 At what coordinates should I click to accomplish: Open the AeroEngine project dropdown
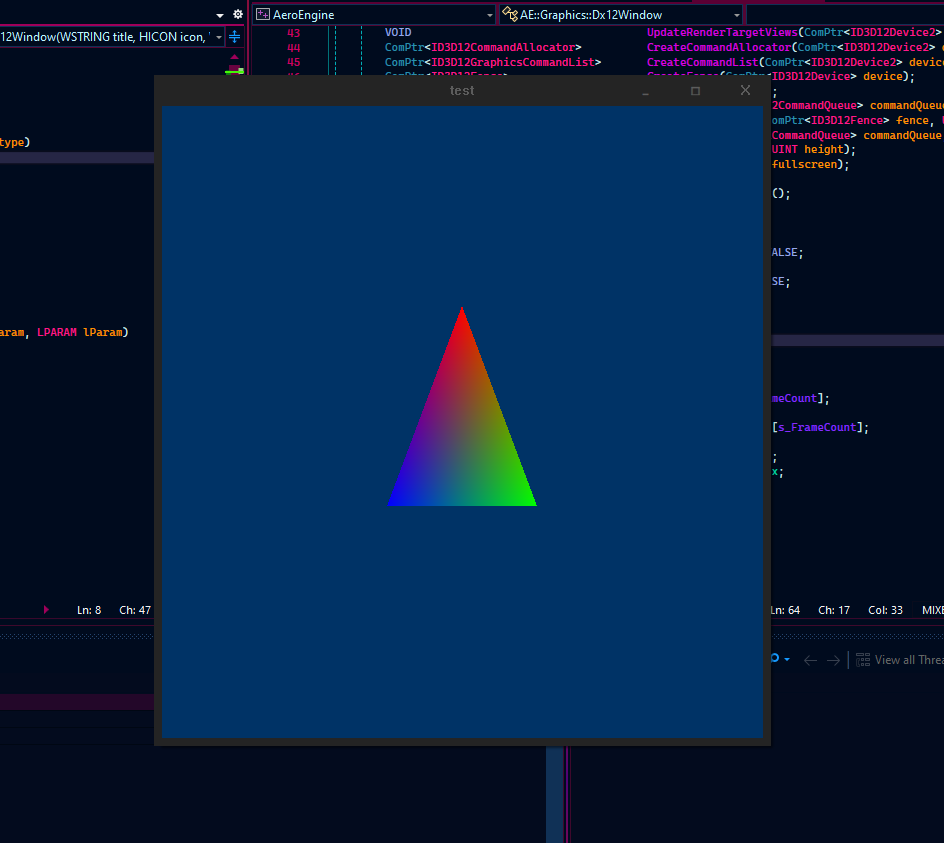pyautogui.click(x=489, y=15)
